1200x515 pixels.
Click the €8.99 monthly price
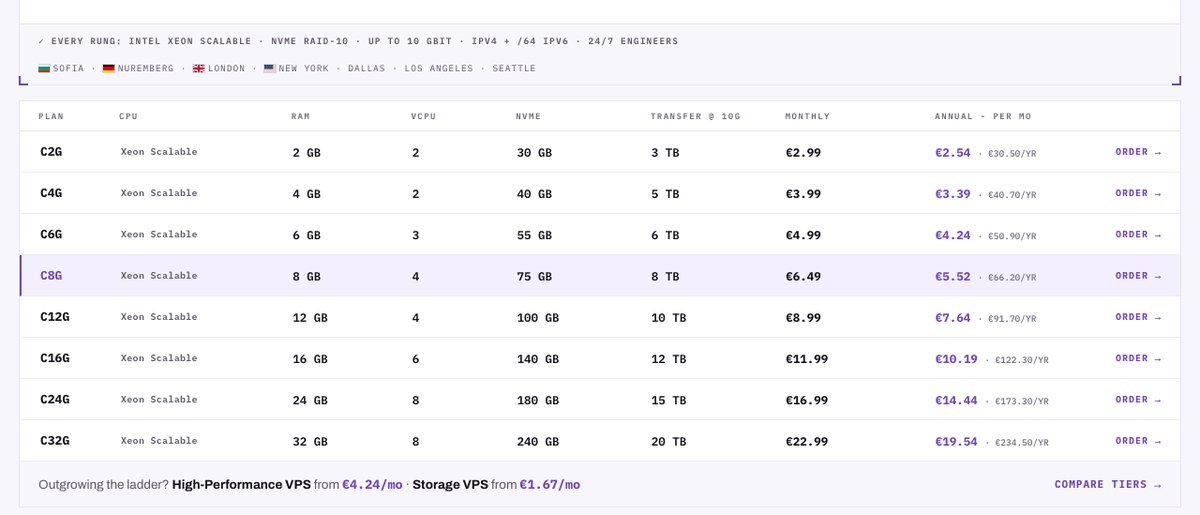804,317
